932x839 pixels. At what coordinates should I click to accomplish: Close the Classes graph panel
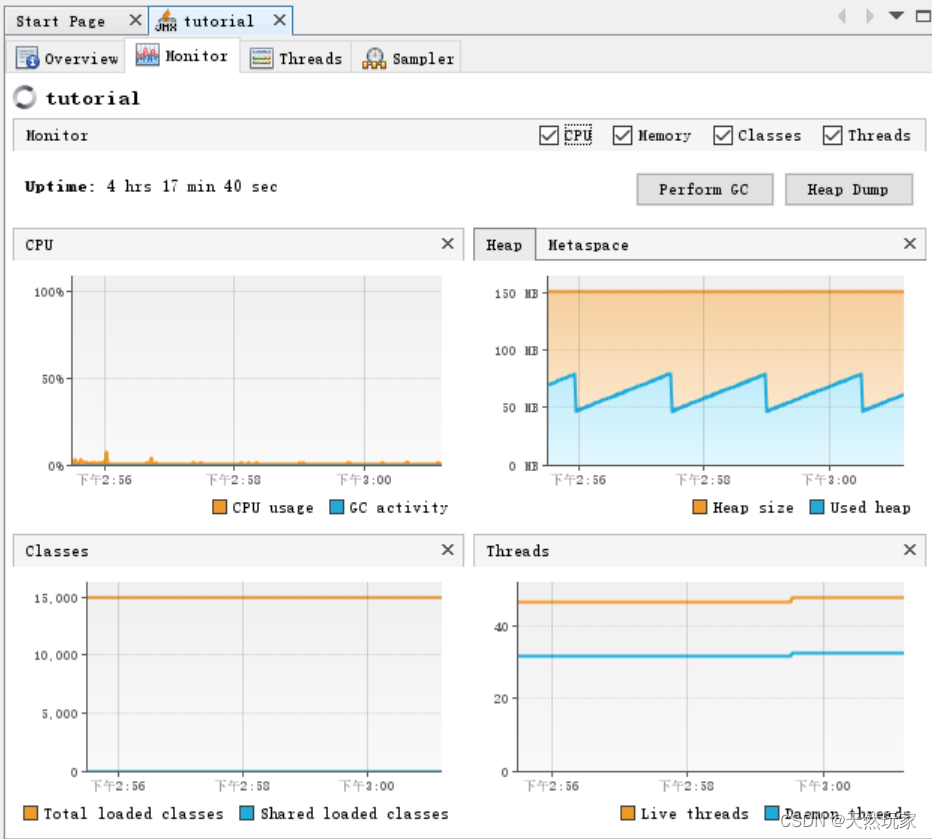click(448, 550)
